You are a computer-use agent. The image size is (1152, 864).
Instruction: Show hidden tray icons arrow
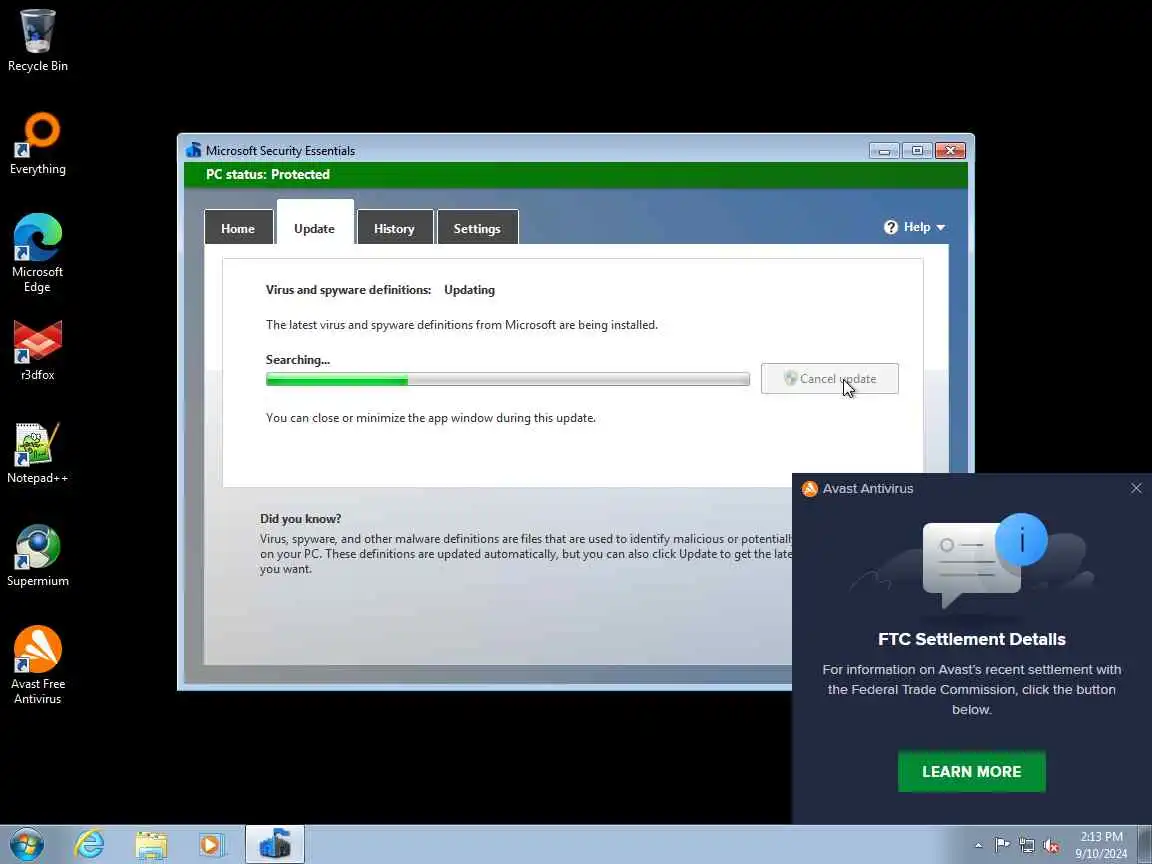(x=979, y=845)
